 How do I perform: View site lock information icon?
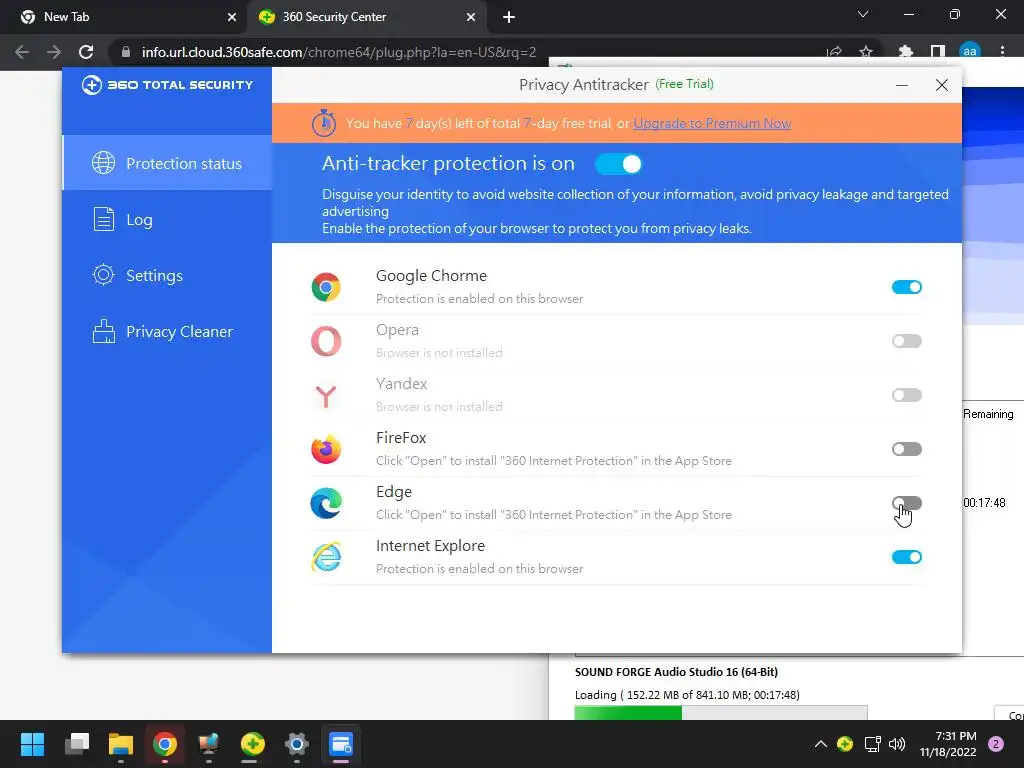[x=126, y=52]
